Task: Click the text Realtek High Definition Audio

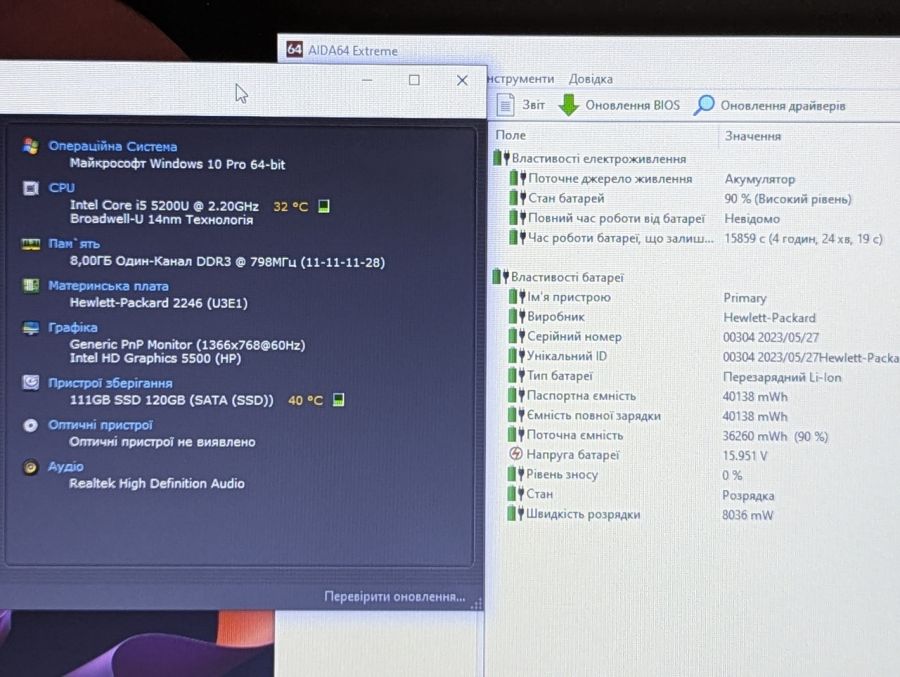Action: click(157, 483)
